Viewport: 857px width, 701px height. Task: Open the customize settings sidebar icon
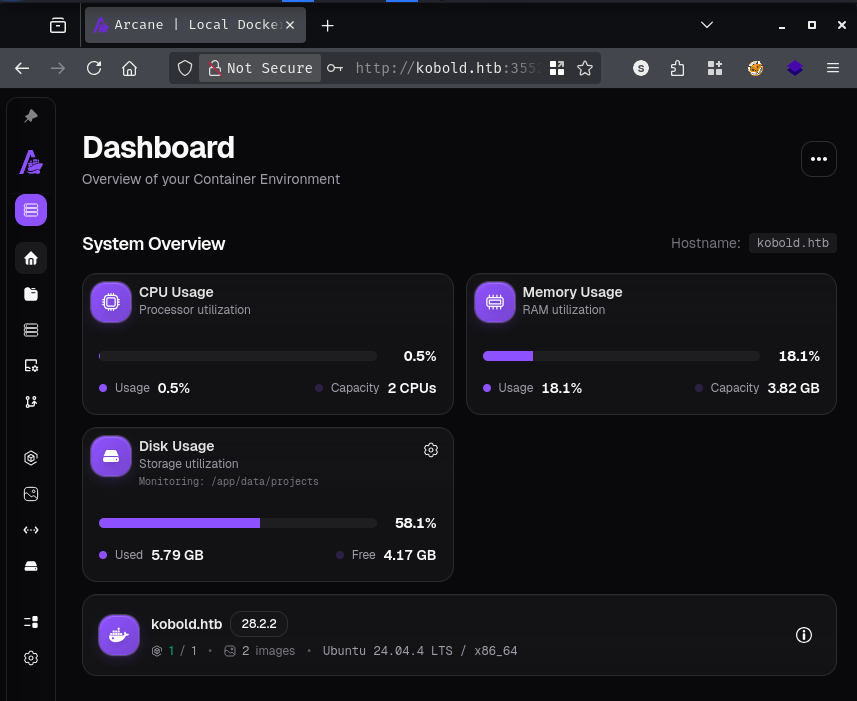click(31, 366)
